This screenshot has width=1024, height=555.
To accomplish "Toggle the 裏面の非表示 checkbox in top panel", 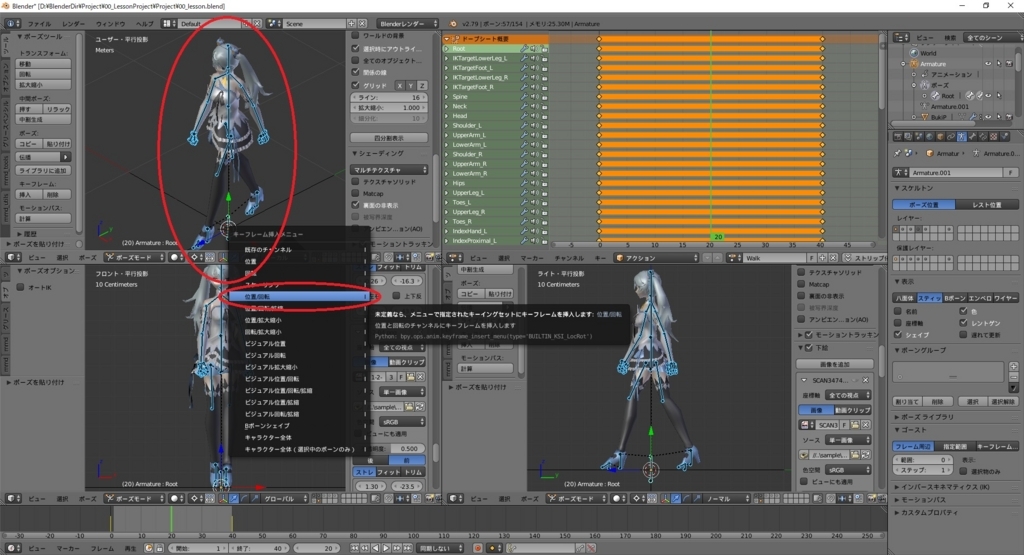I will [356, 205].
